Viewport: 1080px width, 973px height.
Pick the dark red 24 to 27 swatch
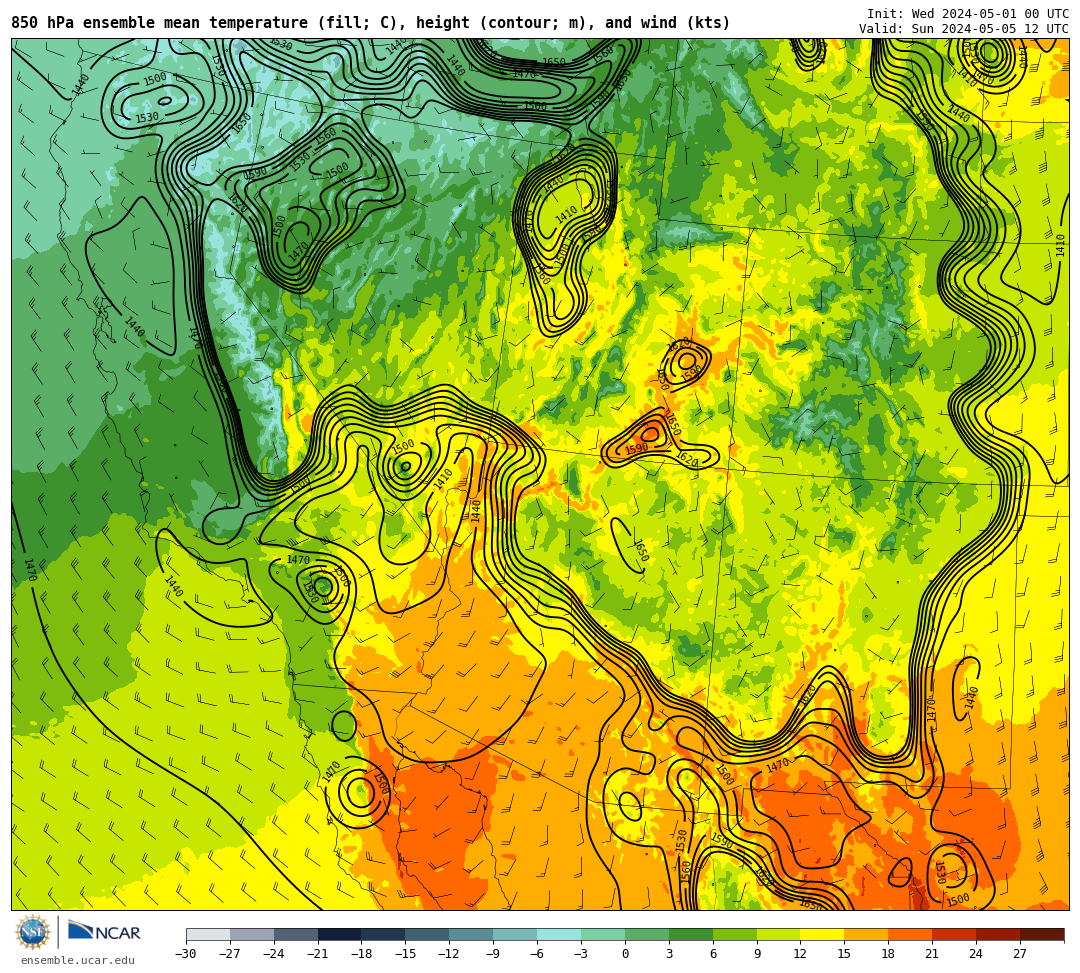tap(999, 934)
